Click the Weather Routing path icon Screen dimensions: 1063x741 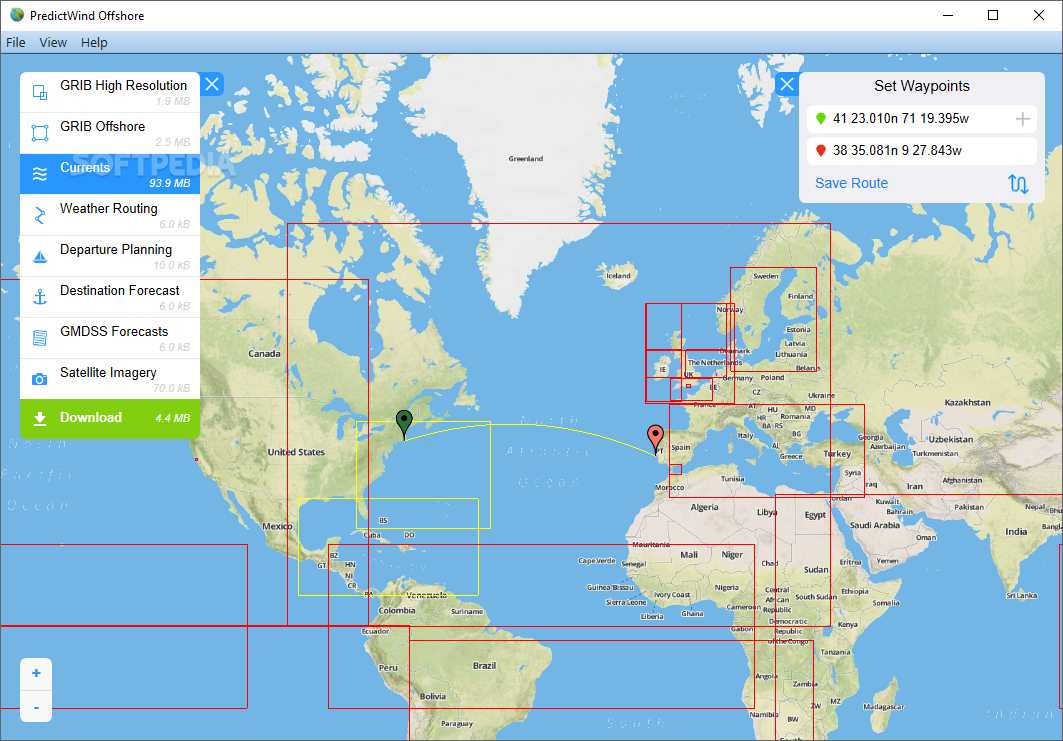40,216
